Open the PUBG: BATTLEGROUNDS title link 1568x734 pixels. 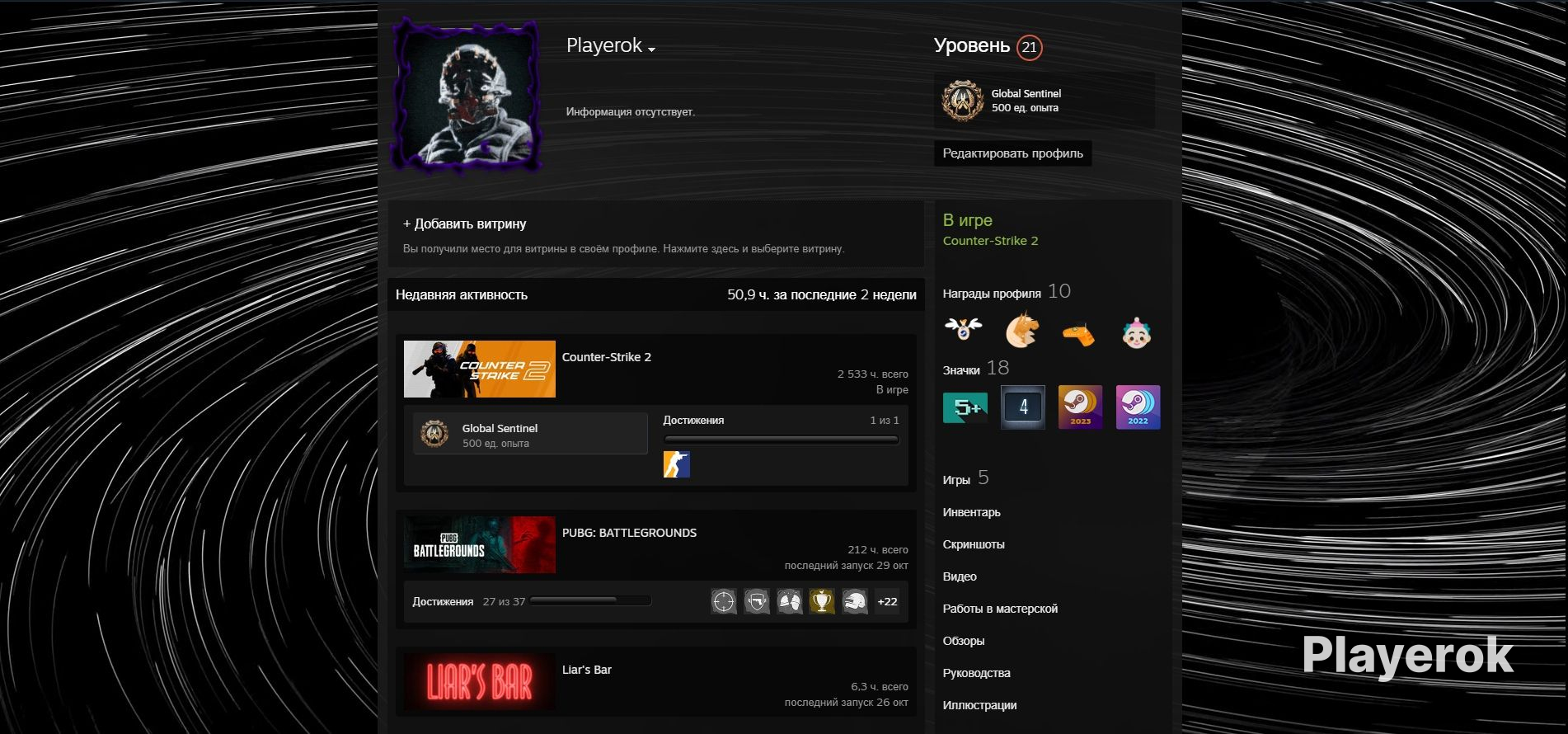[x=629, y=533]
